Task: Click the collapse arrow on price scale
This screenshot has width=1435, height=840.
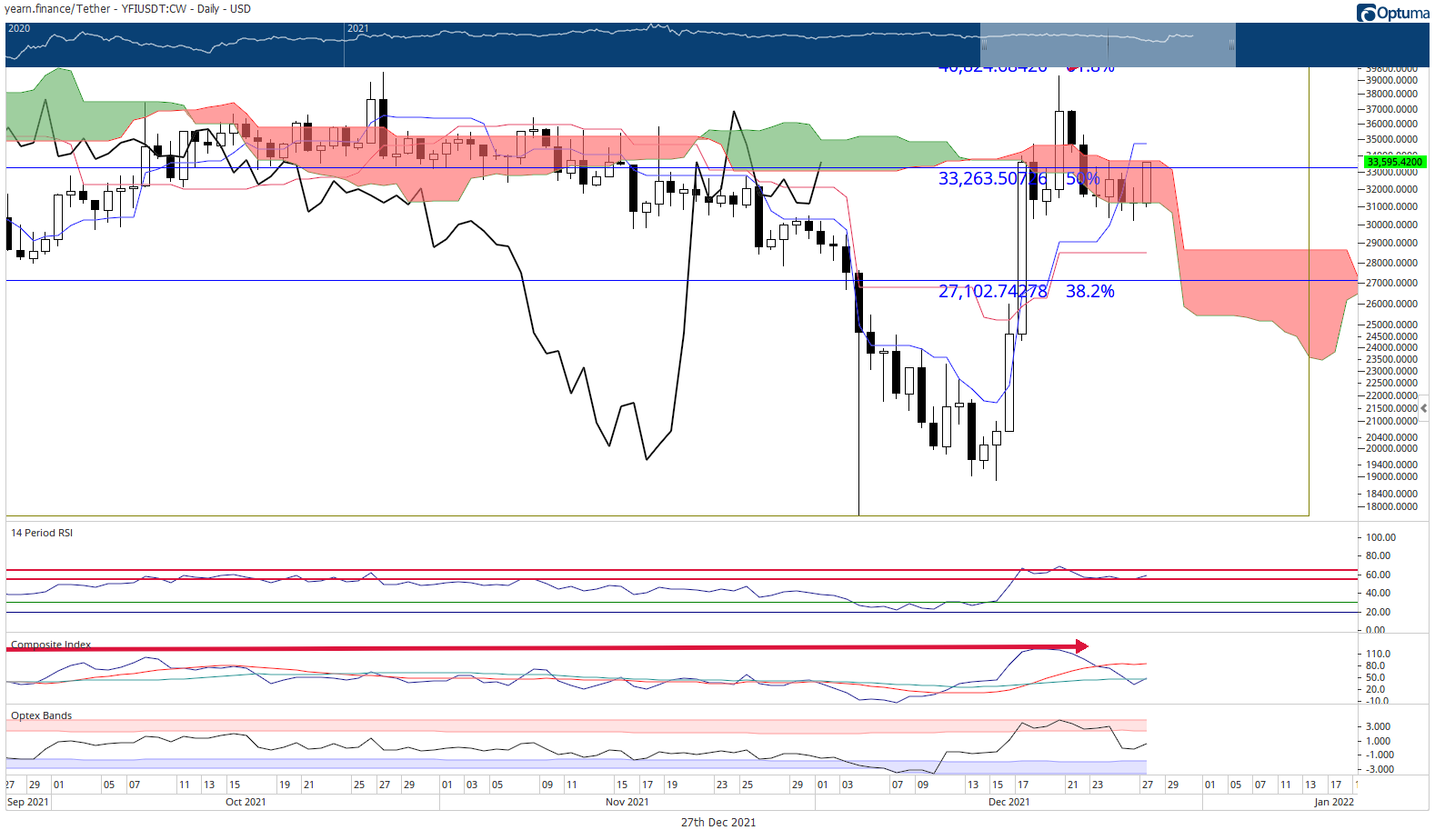Action: pos(1424,408)
